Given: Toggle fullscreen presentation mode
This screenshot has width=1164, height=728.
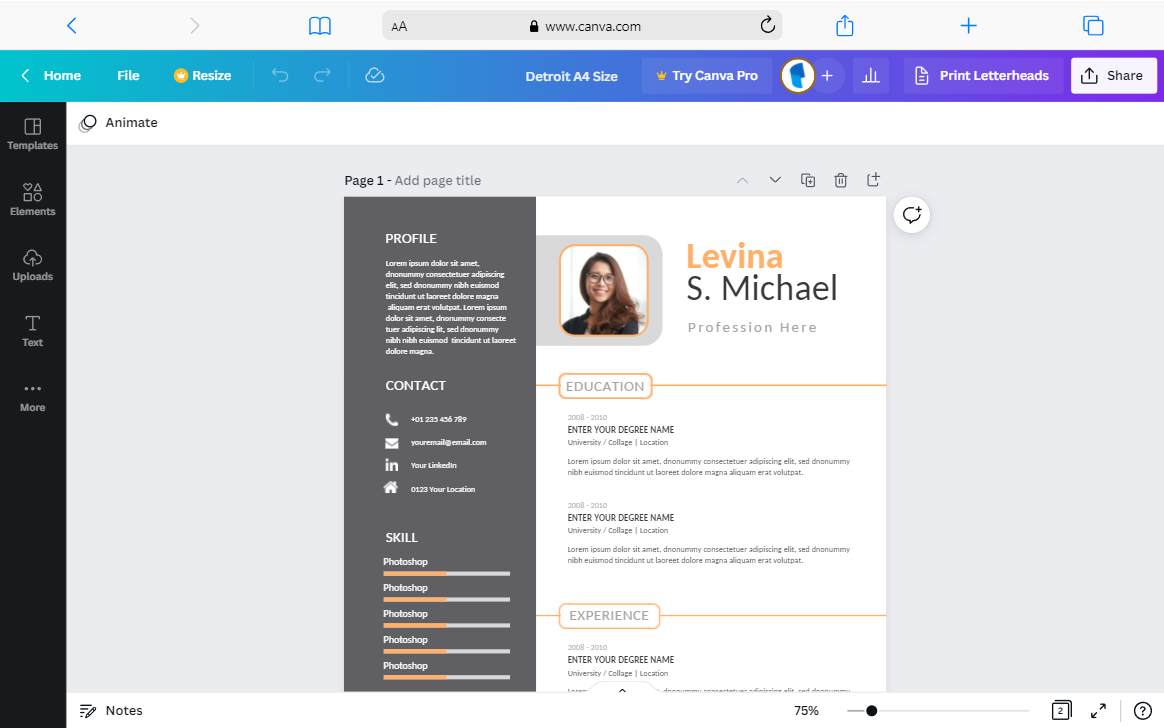Looking at the screenshot, I should (x=1099, y=710).
